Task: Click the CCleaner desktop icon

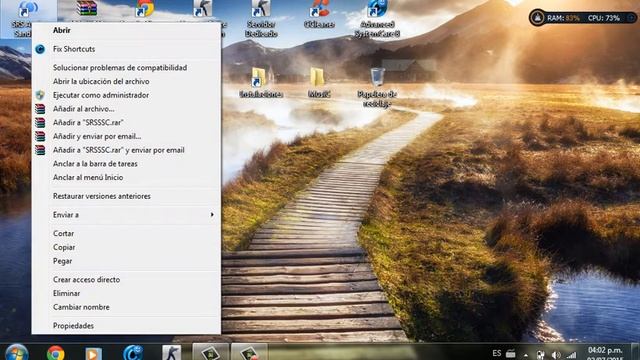Action: [319, 14]
